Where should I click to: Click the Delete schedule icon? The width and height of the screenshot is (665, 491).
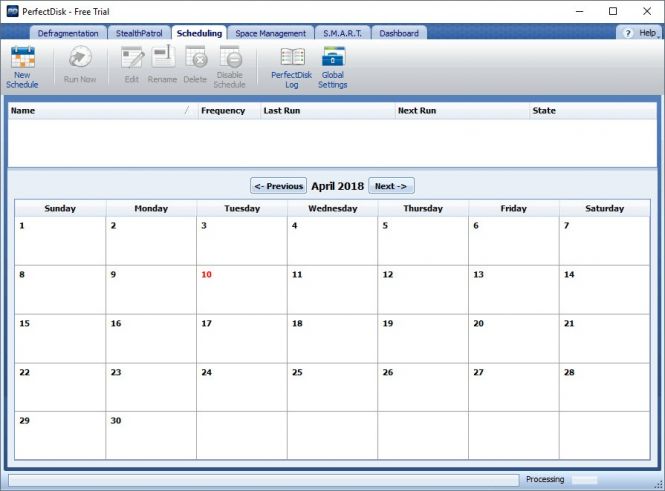coord(196,64)
